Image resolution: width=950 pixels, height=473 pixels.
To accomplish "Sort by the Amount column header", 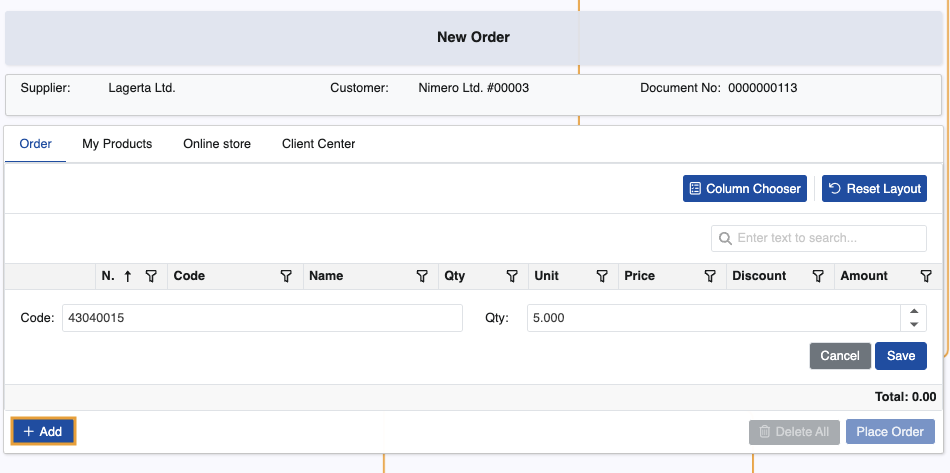I will (x=864, y=276).
